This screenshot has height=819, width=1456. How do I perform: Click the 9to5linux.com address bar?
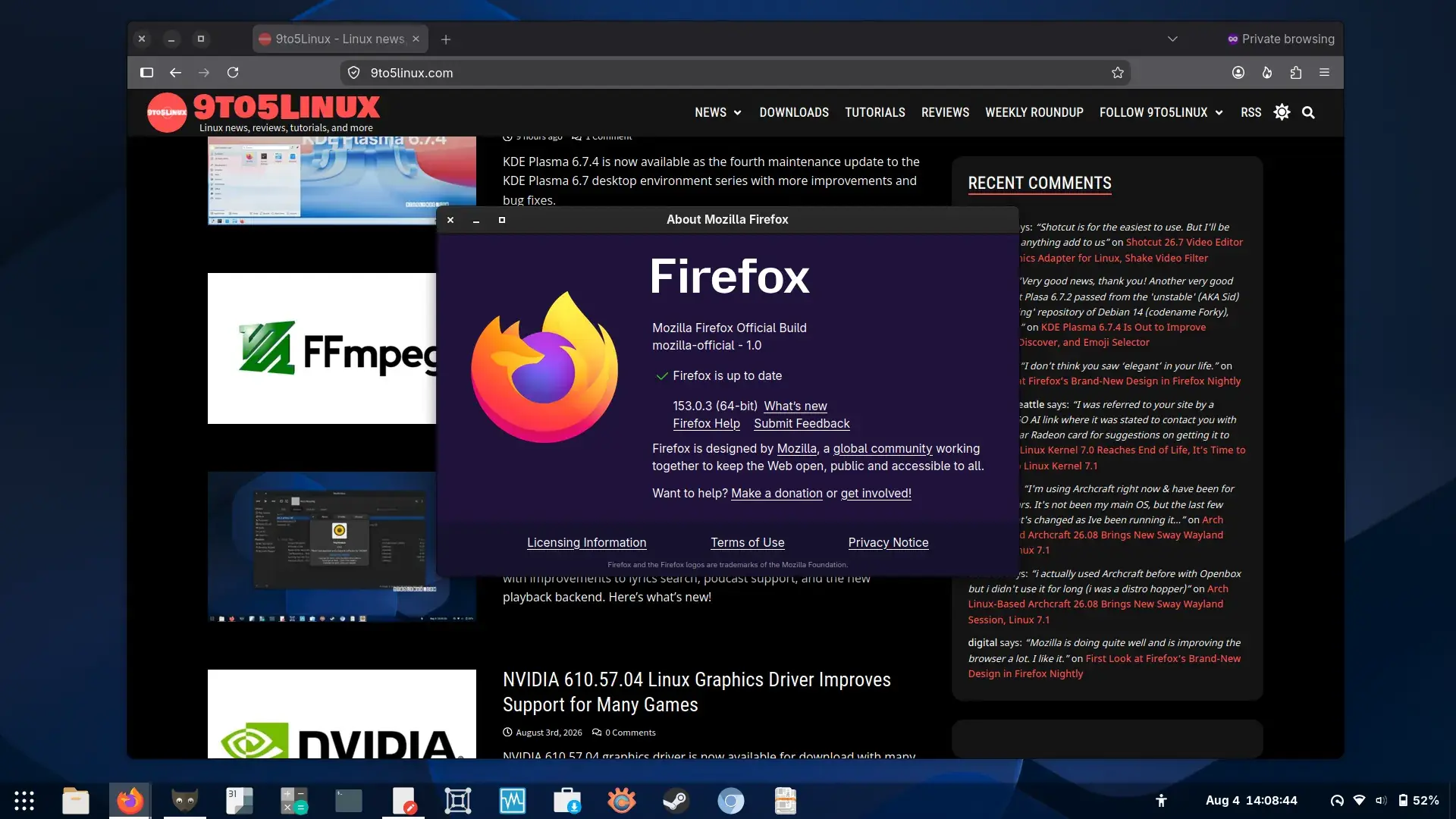coord(734,73)
